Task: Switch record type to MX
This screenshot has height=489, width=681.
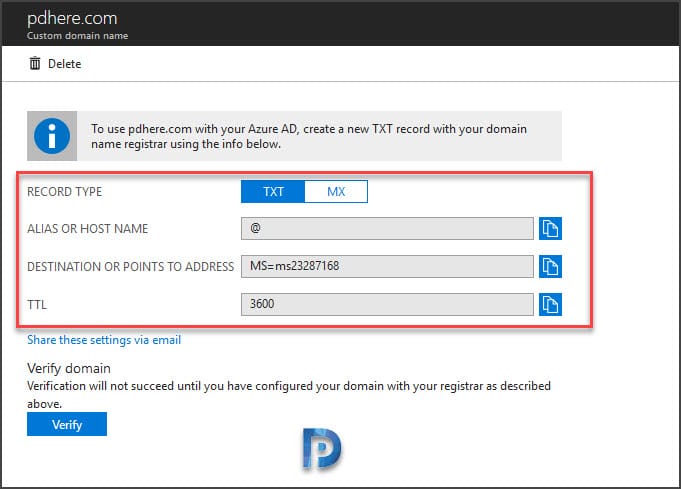Action: click(x=336, y=192)
